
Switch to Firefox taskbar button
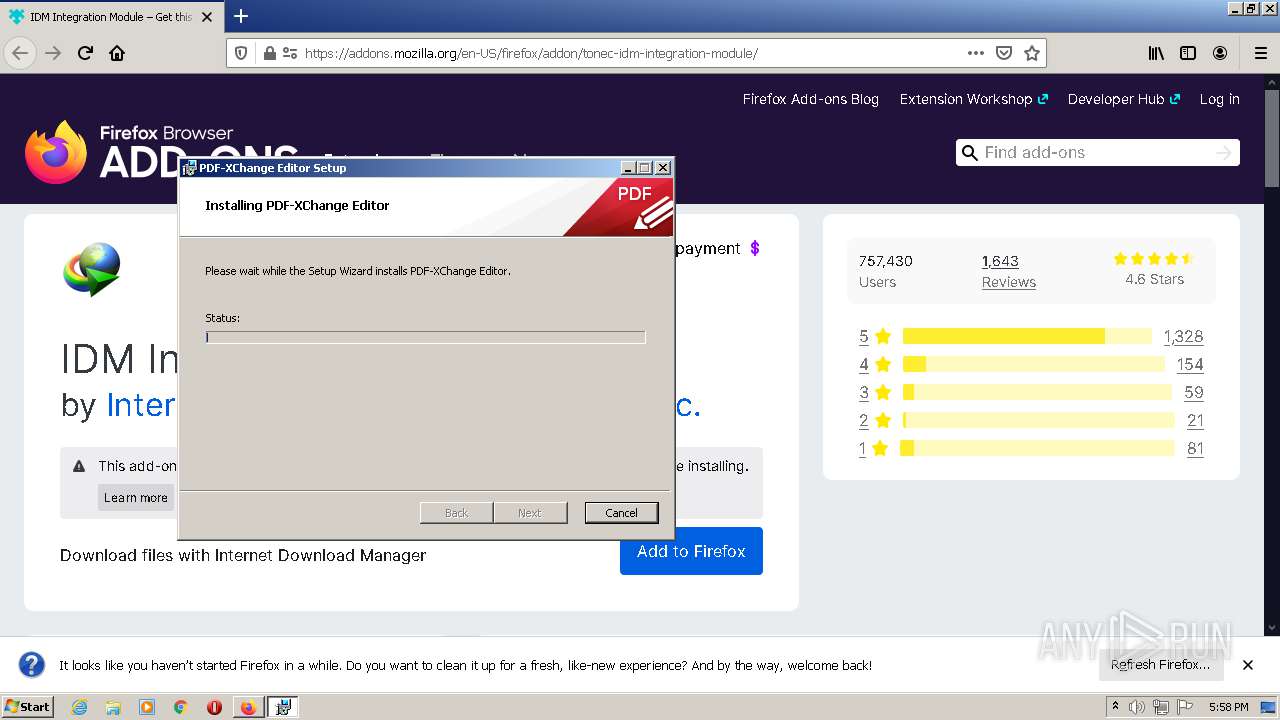247,707
